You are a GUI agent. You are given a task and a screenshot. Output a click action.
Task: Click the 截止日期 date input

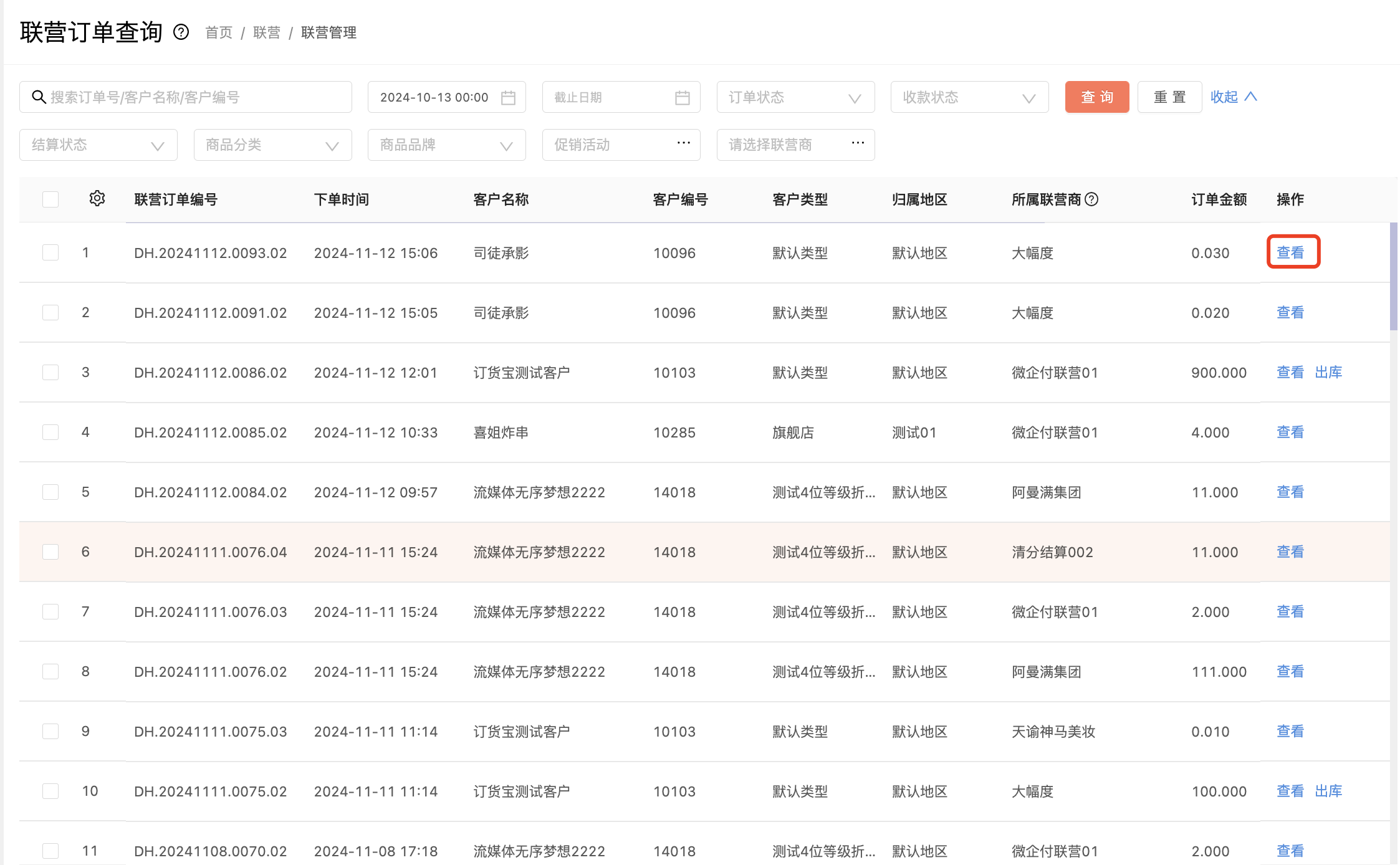[621, 97]
